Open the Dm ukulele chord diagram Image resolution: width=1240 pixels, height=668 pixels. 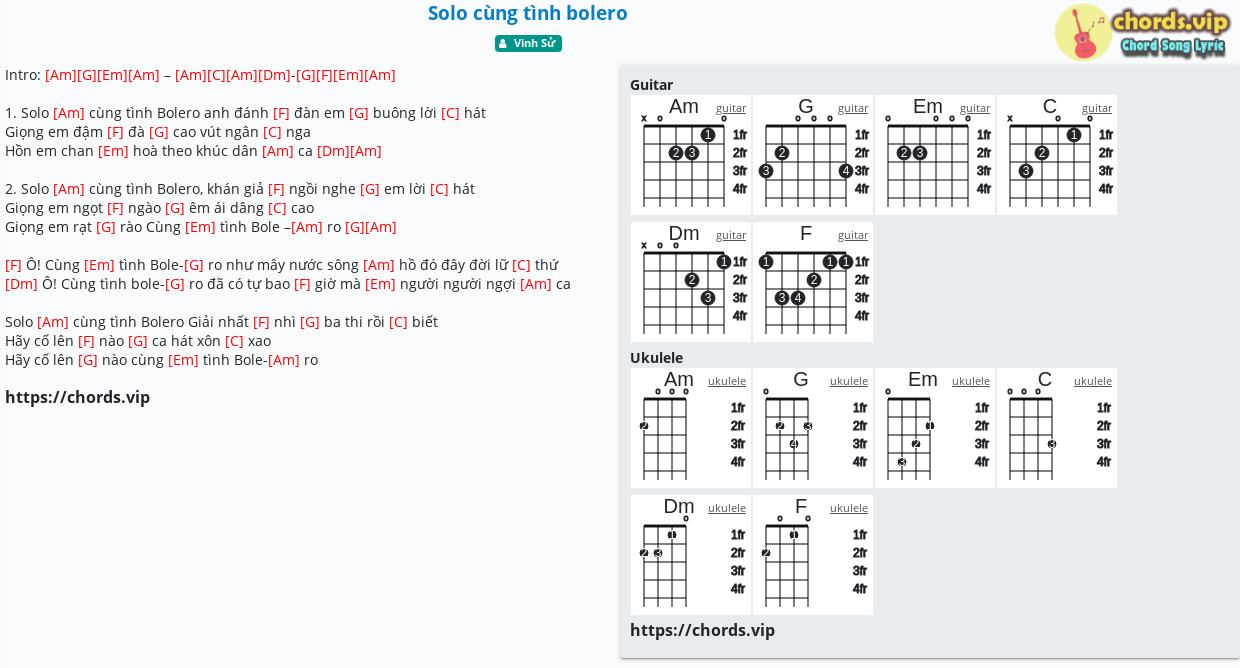pos(691,555)
